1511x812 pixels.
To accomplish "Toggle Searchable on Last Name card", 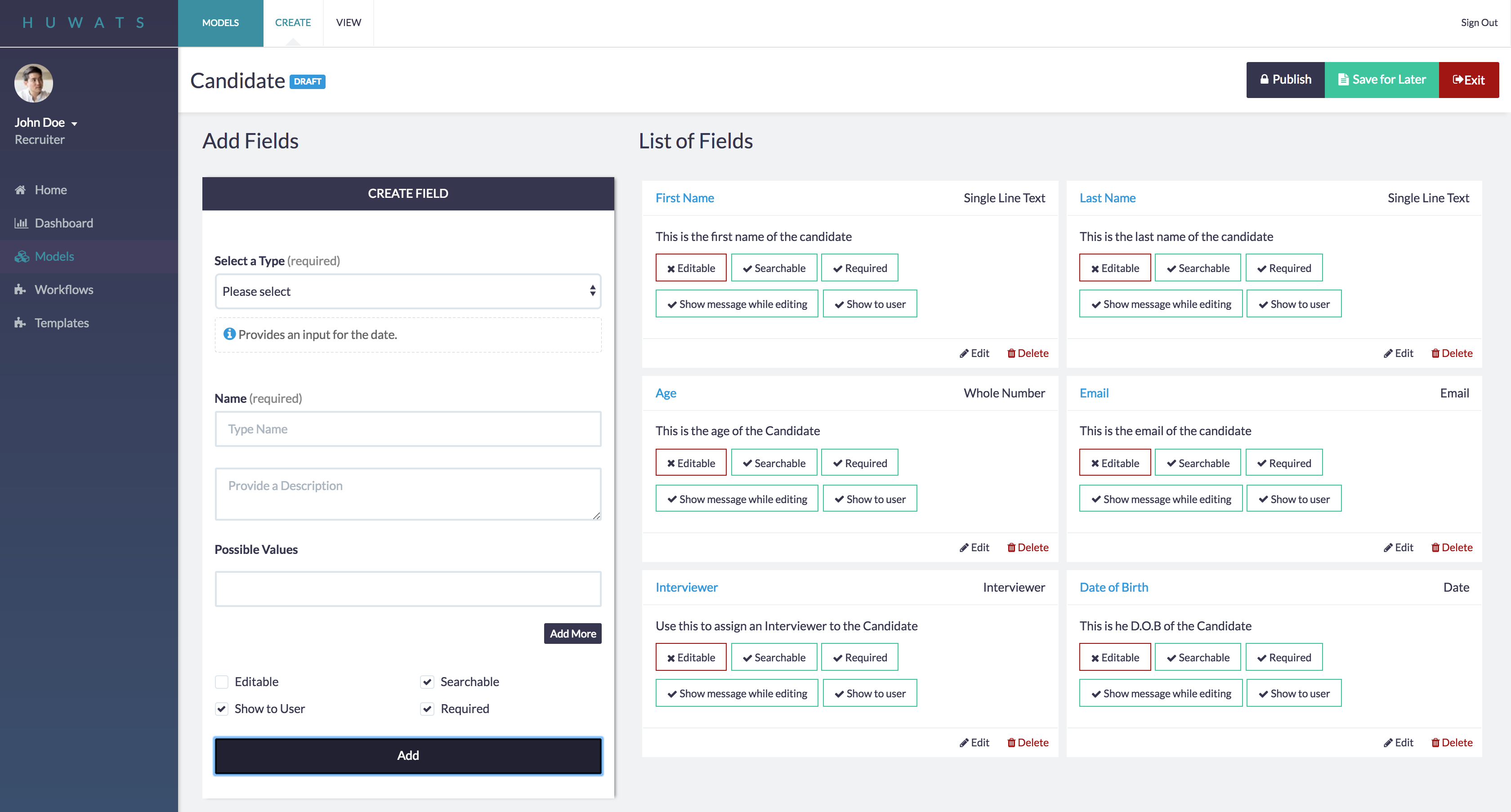I will coord(1197,268).
